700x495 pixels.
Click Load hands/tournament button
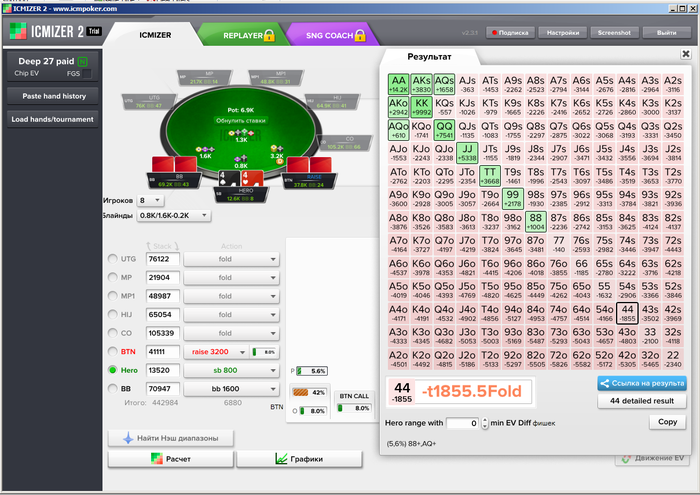53,119
